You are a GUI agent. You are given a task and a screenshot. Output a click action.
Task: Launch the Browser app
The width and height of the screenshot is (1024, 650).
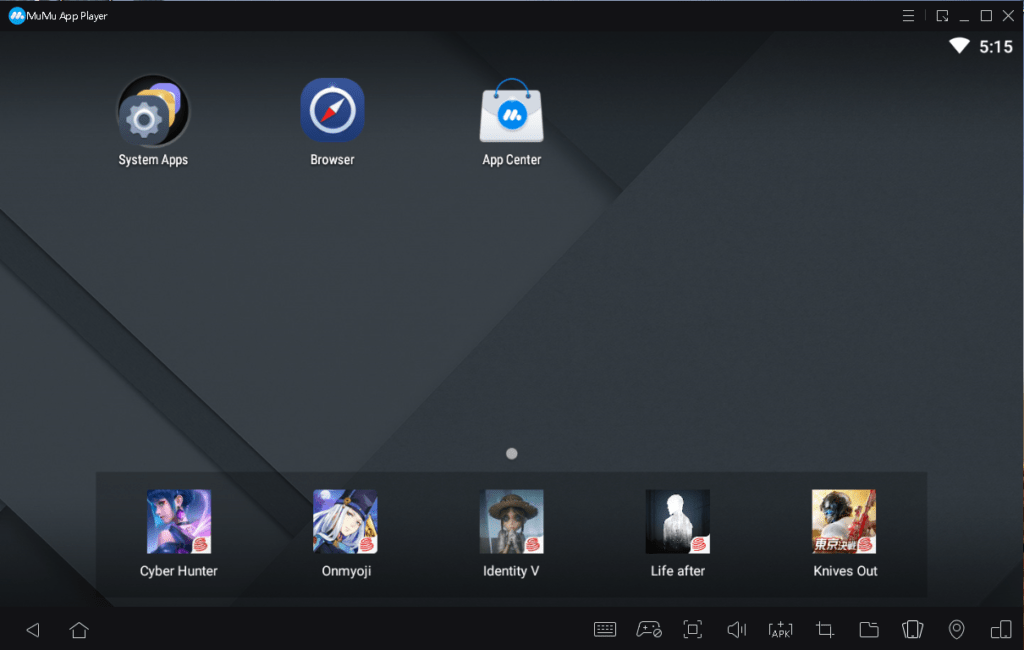pyautogui.click(x=332, y=110)
